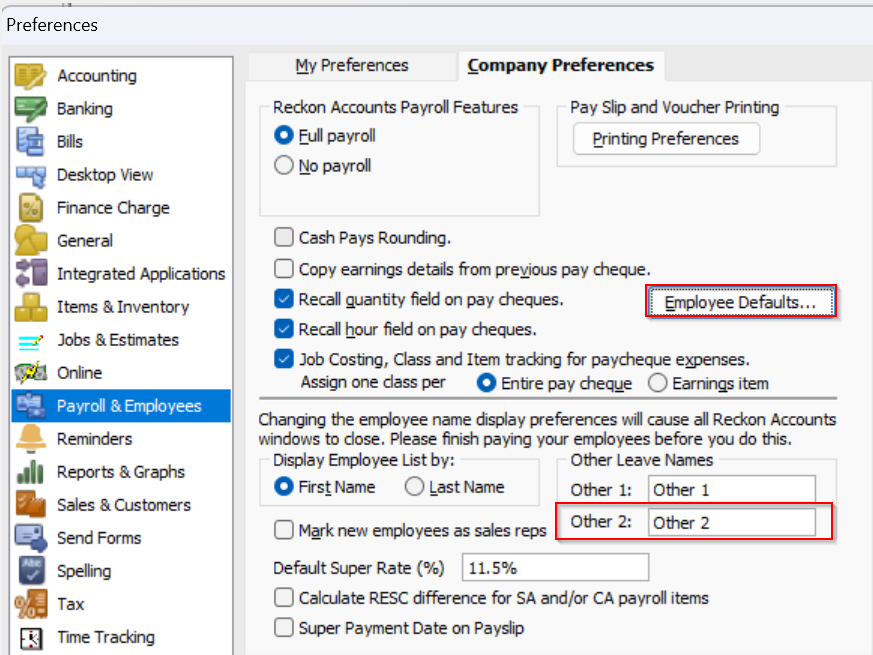Click the Jobs & Estimates icon
873x655 pixels.
point(31,340)
